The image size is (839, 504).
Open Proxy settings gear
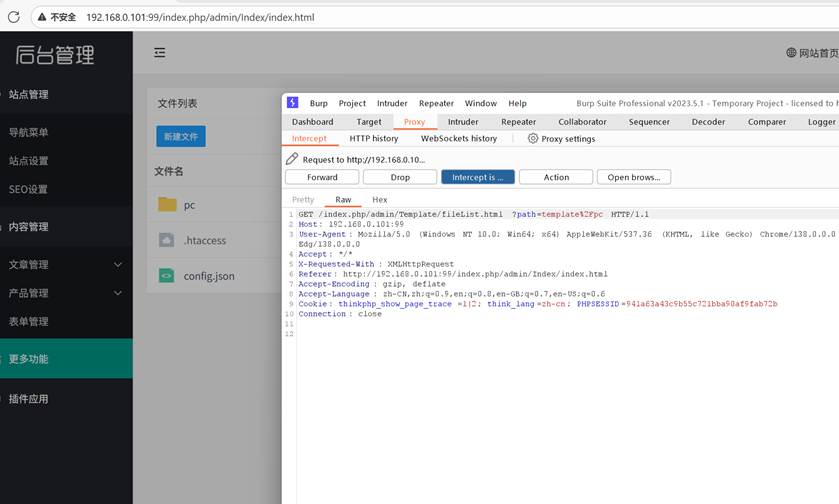(x=532, y=139)
